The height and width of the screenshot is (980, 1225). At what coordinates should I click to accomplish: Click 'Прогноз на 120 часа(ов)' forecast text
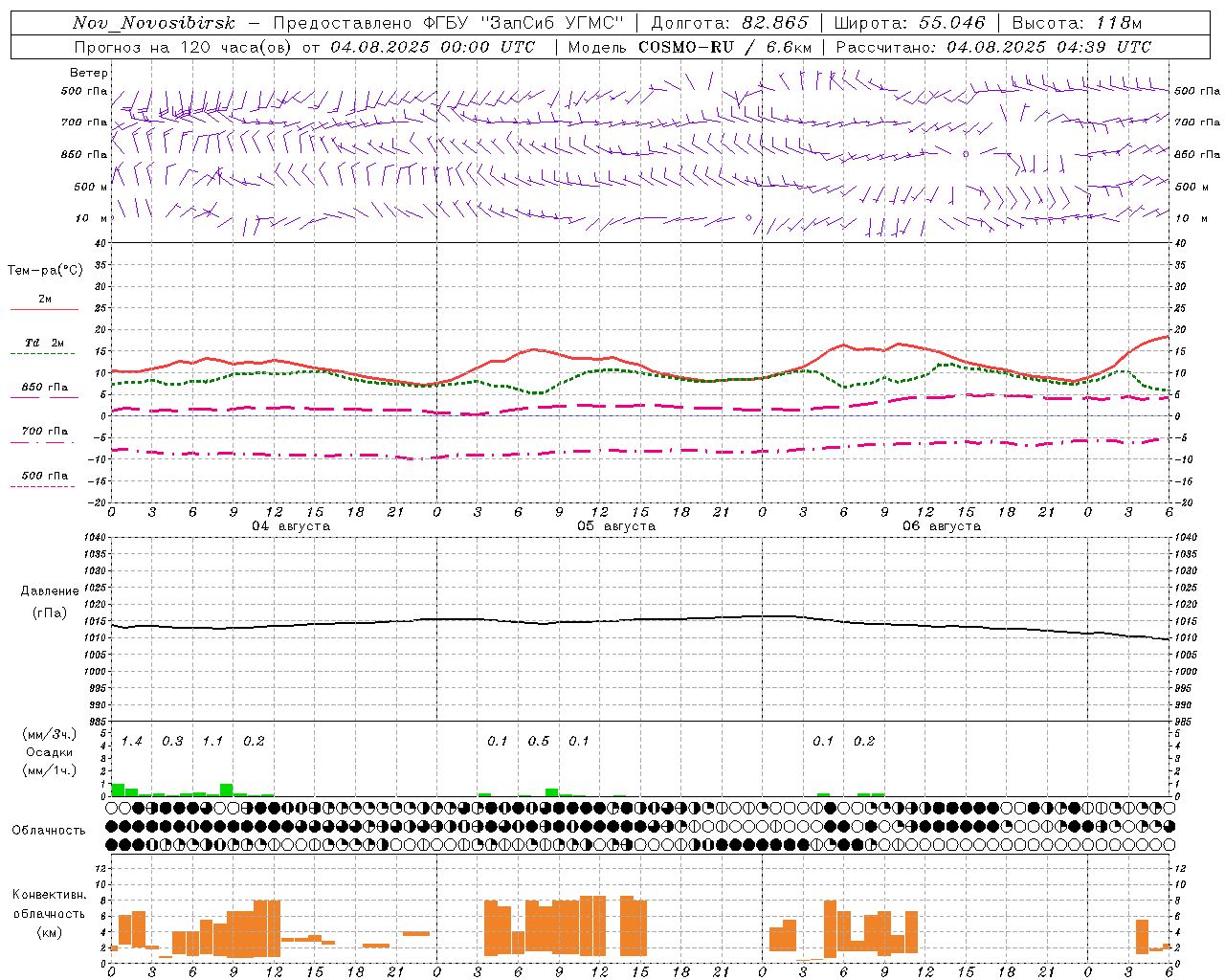pyautogui.click(x=184, y=47)
